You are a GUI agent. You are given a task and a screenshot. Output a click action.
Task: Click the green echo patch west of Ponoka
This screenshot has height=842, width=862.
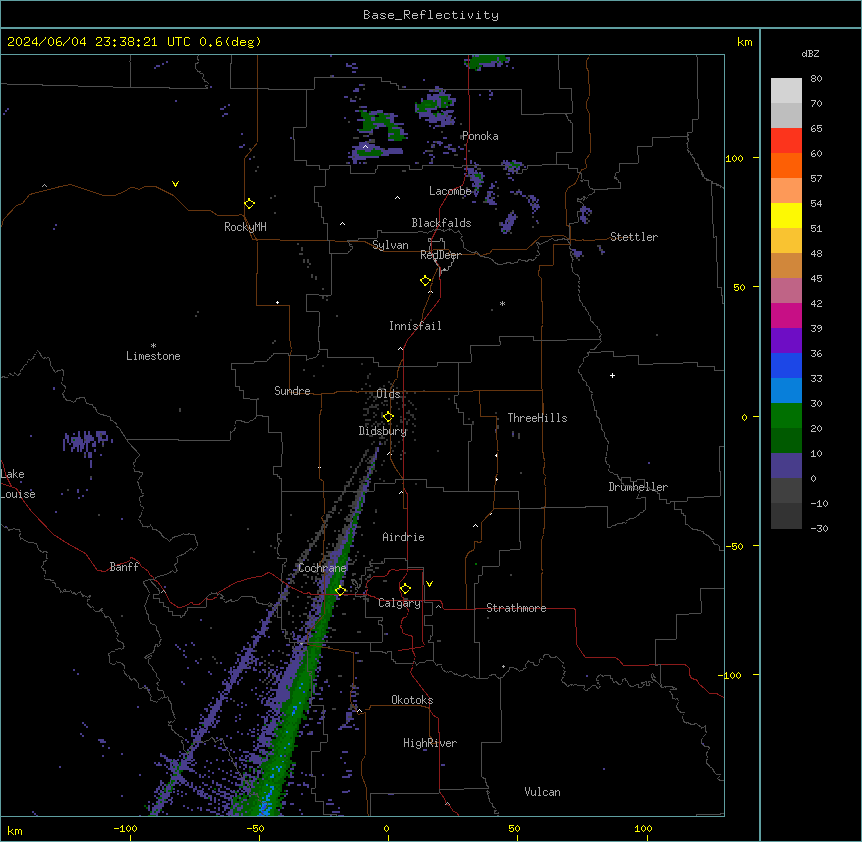point(382,125)
